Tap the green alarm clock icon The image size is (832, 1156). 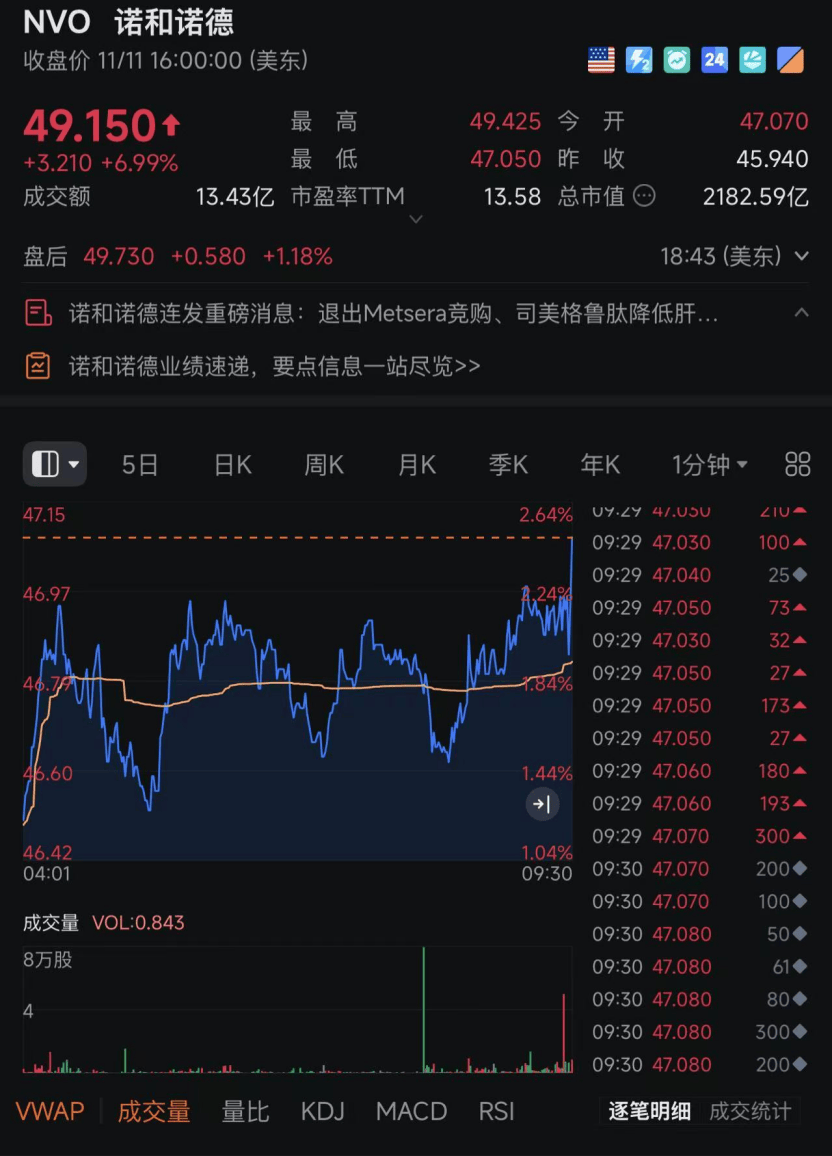[677, 60]
